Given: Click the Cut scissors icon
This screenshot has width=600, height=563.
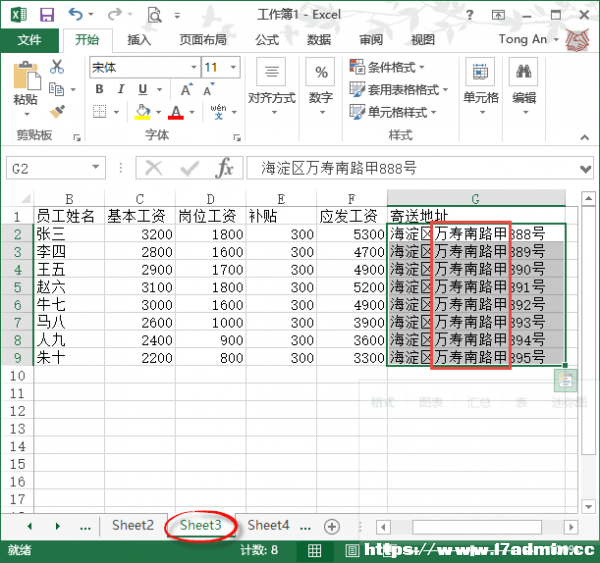Looking at the screenshot, I should (57, 67).
